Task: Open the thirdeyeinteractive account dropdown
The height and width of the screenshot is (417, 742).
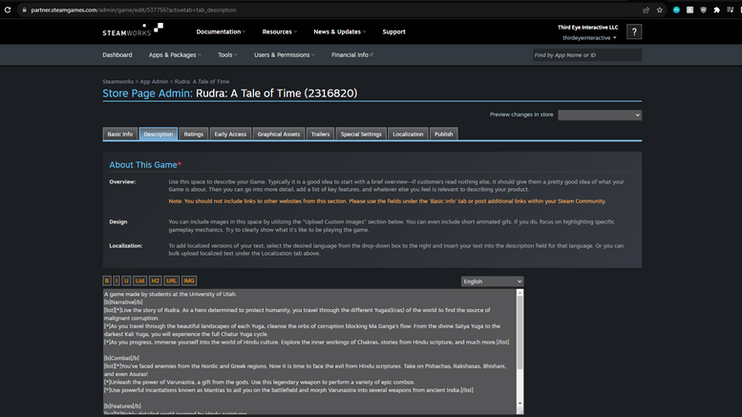Action: pyautogui.click(x=589, y=38)
